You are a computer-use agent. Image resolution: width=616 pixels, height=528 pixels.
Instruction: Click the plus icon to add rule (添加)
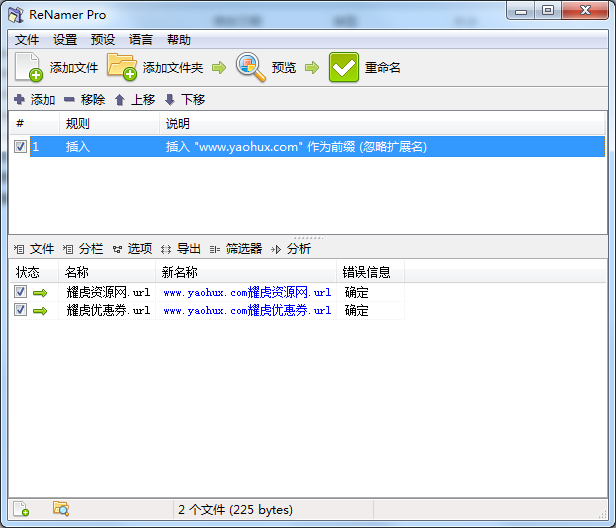(19, 100)
